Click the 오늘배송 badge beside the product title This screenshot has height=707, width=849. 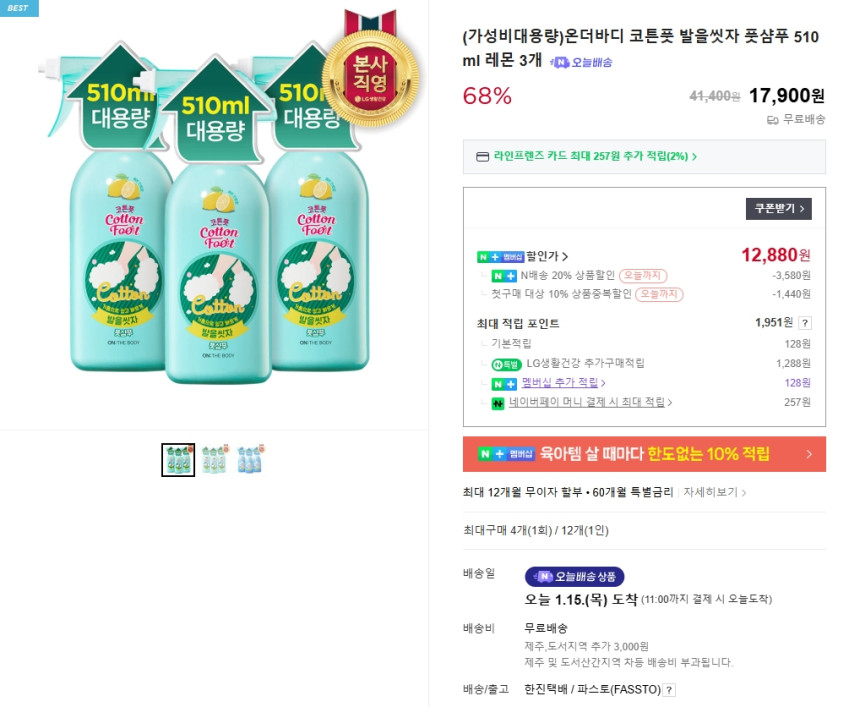(x=581, y=62)
